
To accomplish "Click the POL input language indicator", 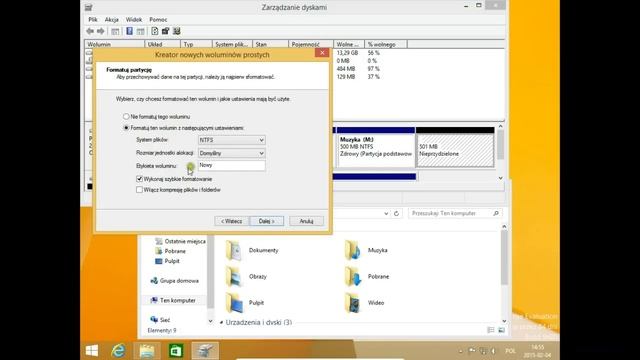I will [511, 351].
